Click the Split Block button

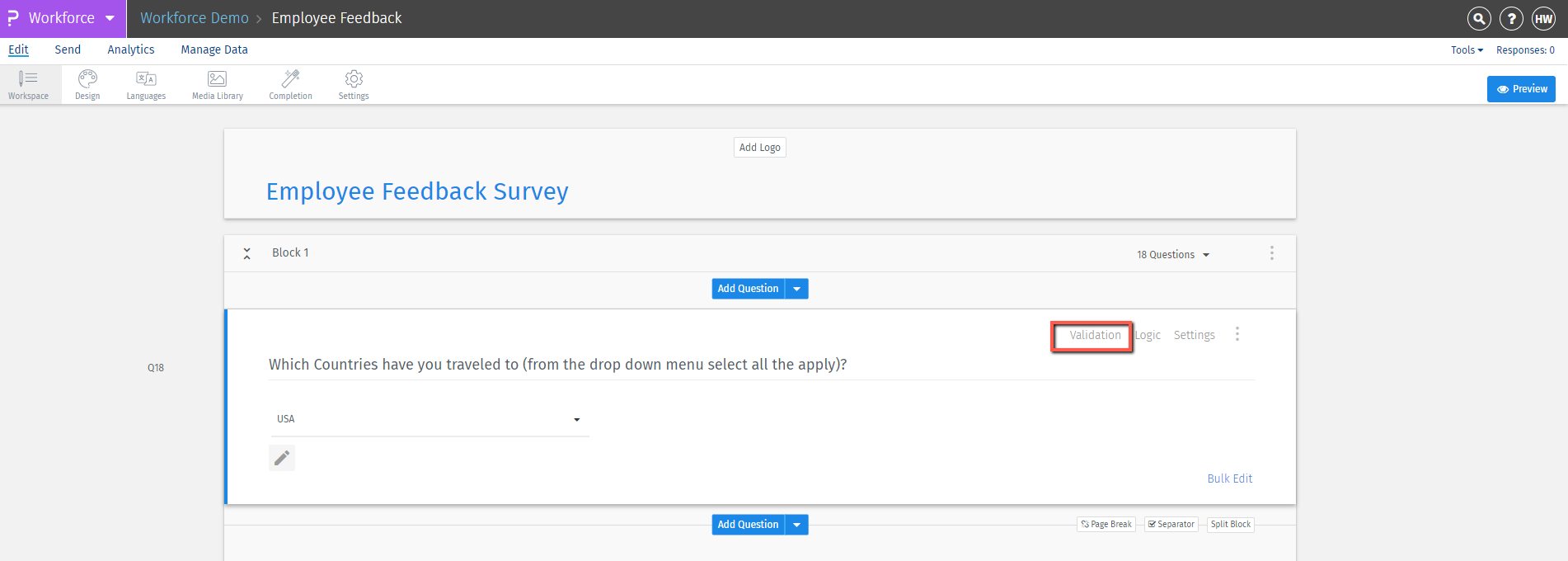[x=1231, y=525]
